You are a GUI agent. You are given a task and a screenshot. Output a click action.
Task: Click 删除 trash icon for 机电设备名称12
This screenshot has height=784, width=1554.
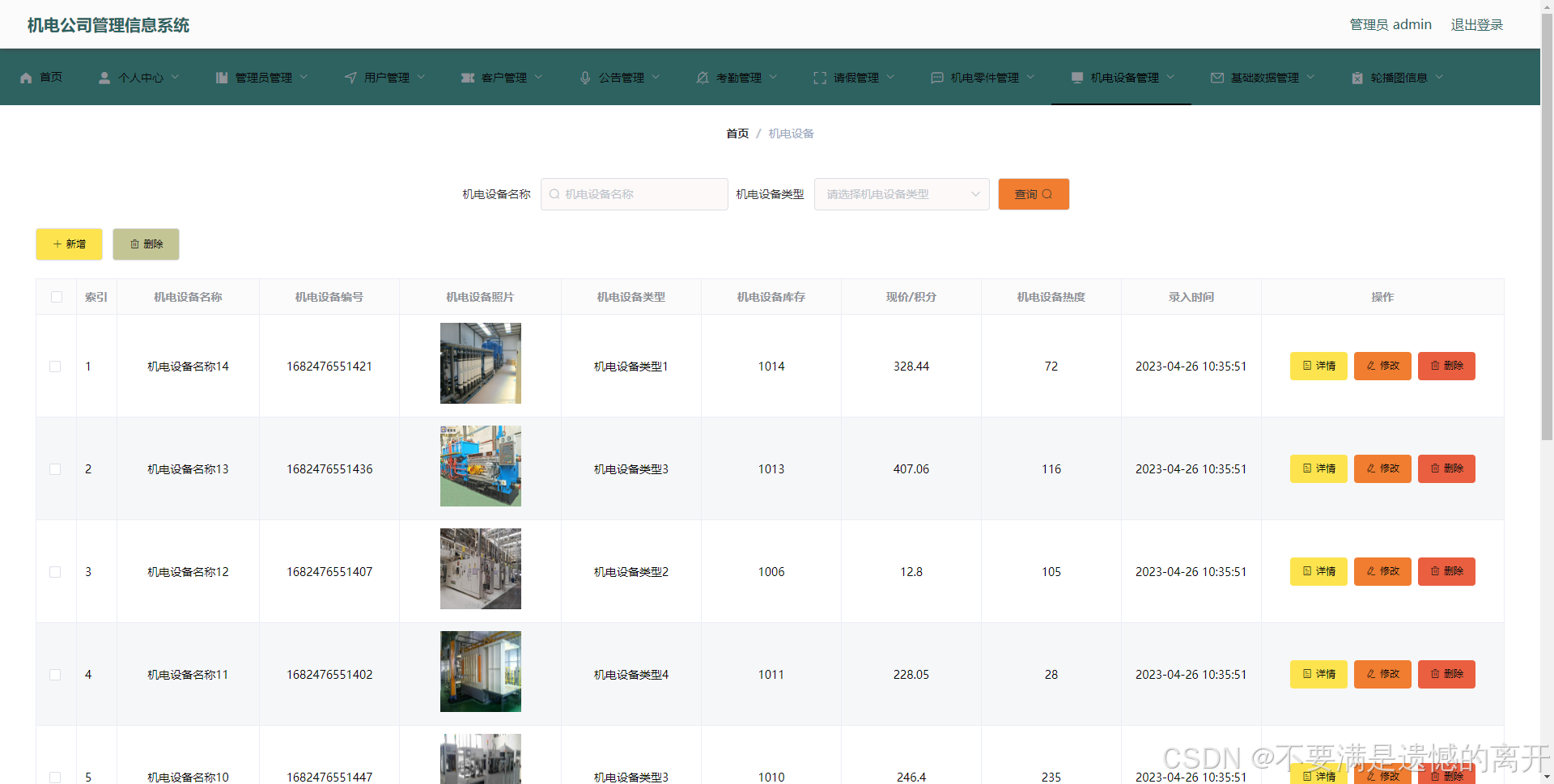[1435, 571]
